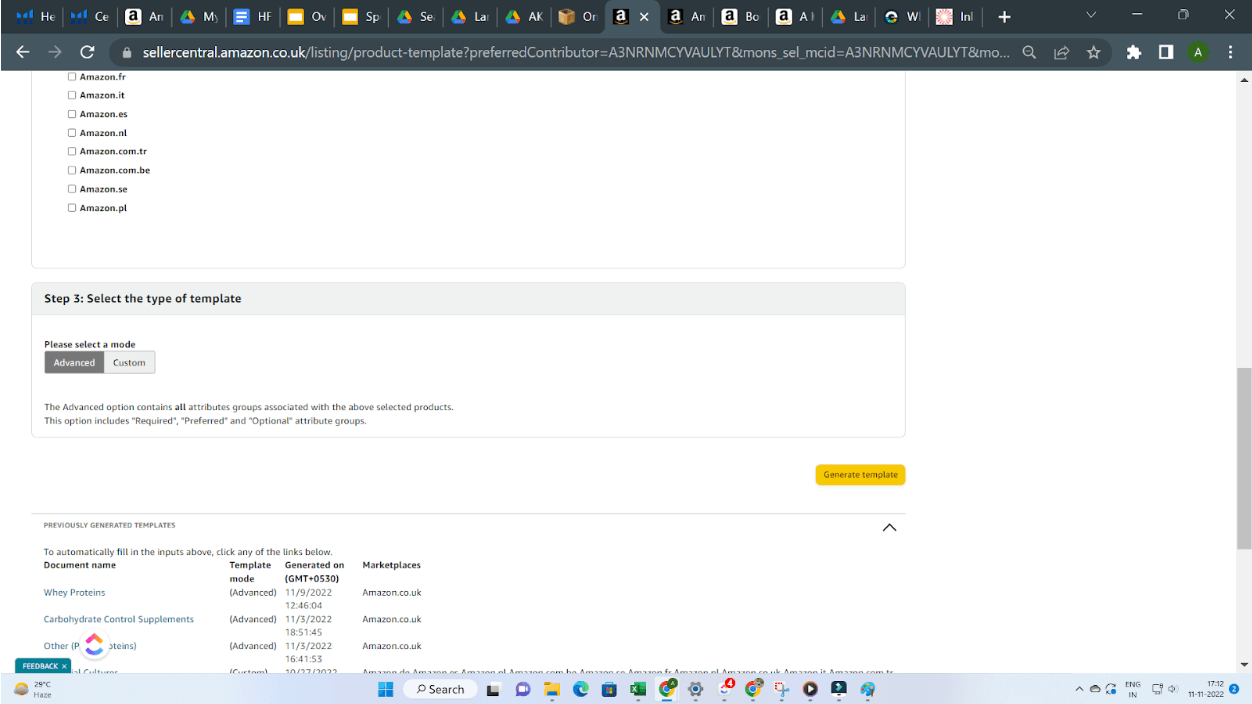Open the Carbohydrate Control Supplements template link

pyautogui.click(x=119, y=619)
